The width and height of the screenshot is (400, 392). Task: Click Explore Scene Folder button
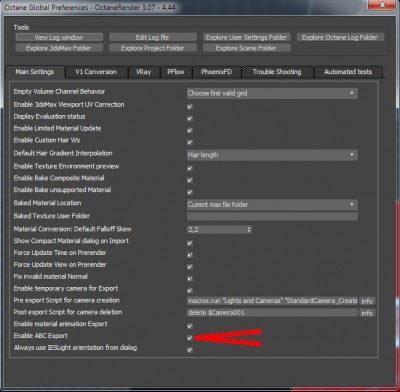(246, 48)
